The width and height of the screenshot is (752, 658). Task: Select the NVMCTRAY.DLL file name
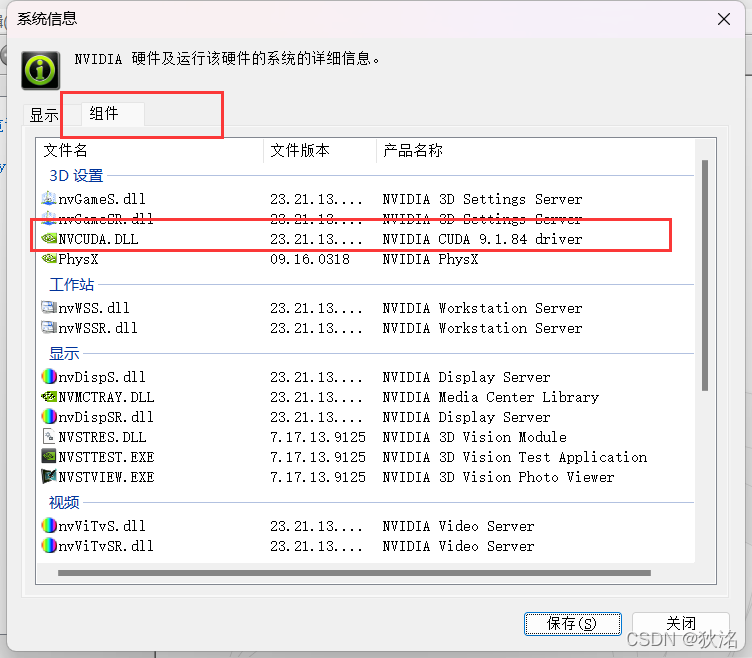(x=106, y=397)
